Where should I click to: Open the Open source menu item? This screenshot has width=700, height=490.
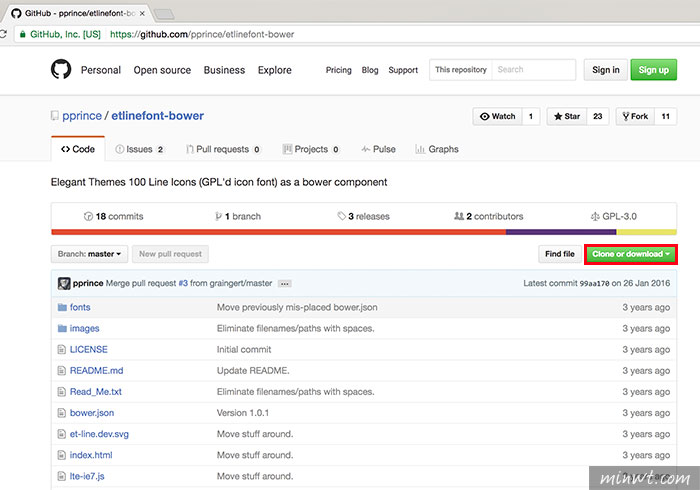[162, 70]
